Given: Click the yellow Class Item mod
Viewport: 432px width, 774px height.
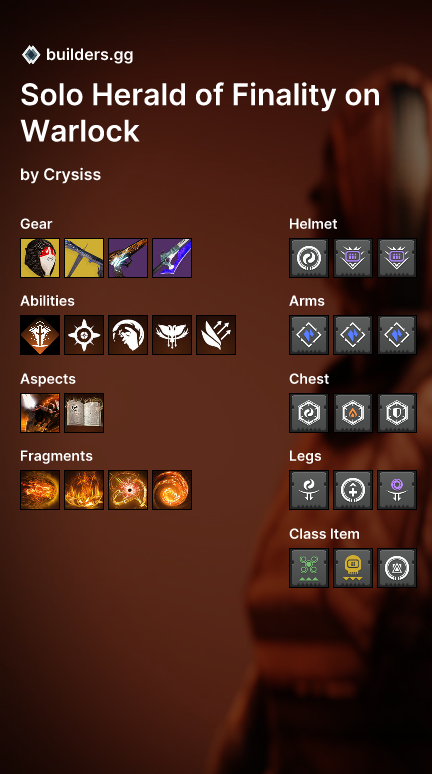Looking at the screenshot, I should [353, 568].
